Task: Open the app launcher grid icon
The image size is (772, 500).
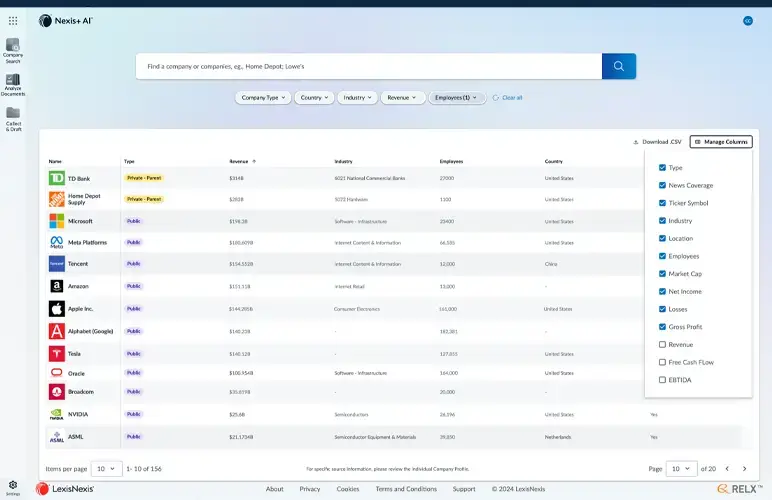Action: click(x=13, y=20)
